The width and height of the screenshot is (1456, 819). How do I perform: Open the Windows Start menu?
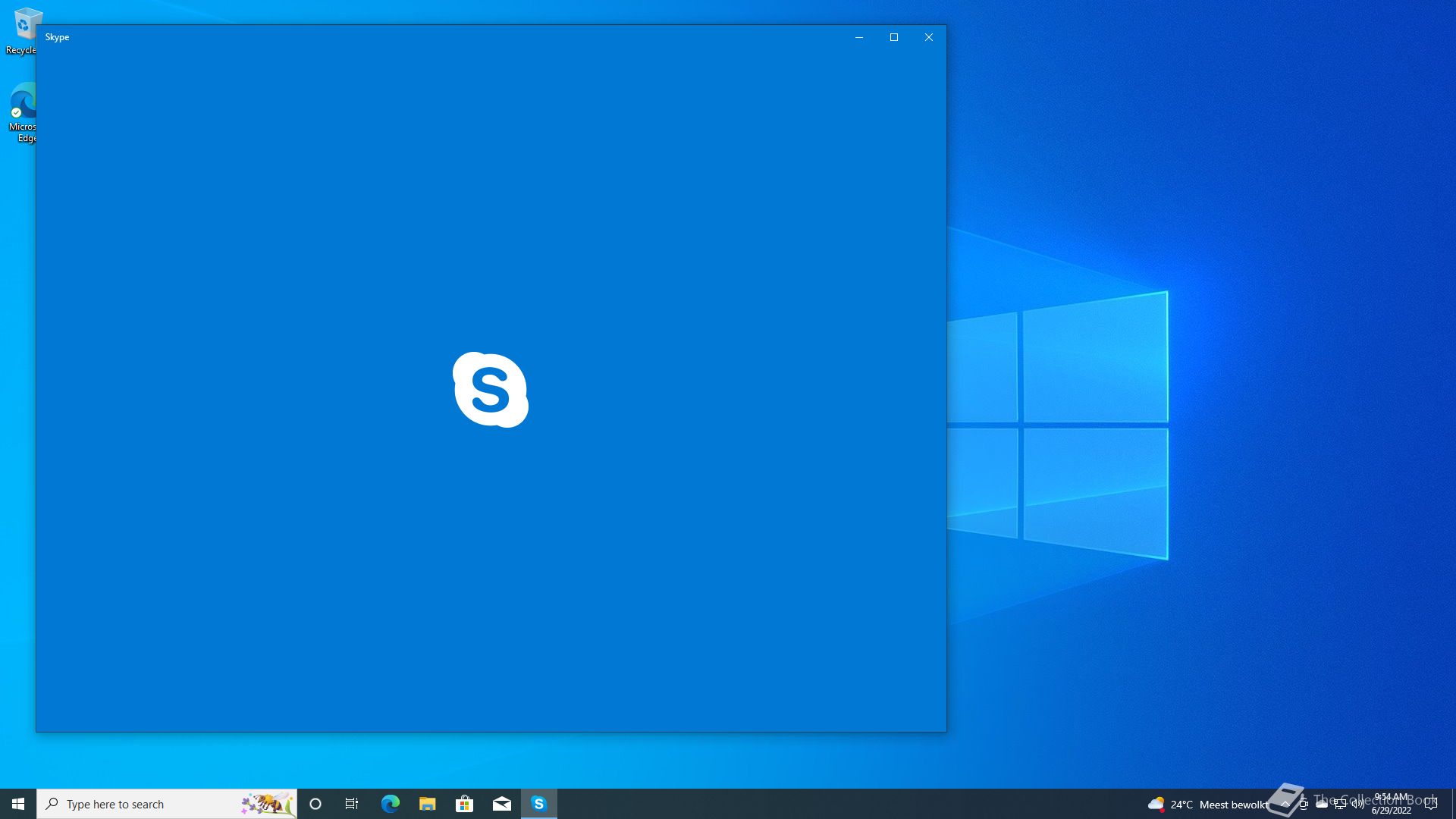click(18, 804)
